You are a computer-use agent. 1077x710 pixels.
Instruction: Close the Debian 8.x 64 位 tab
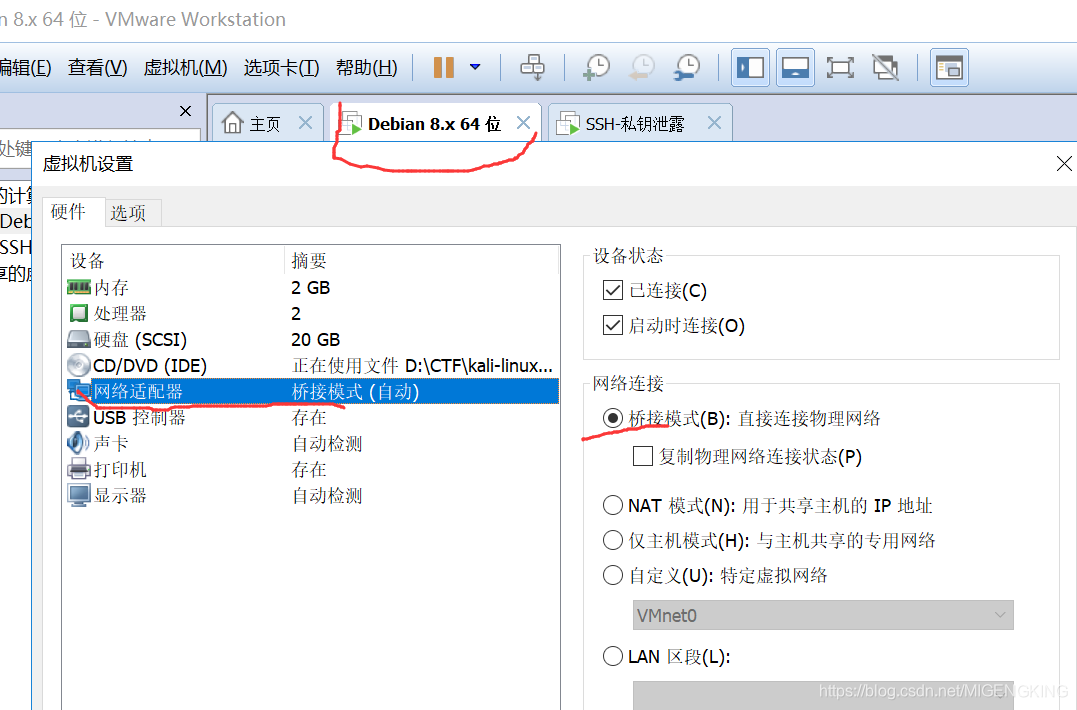click(523, 123)
